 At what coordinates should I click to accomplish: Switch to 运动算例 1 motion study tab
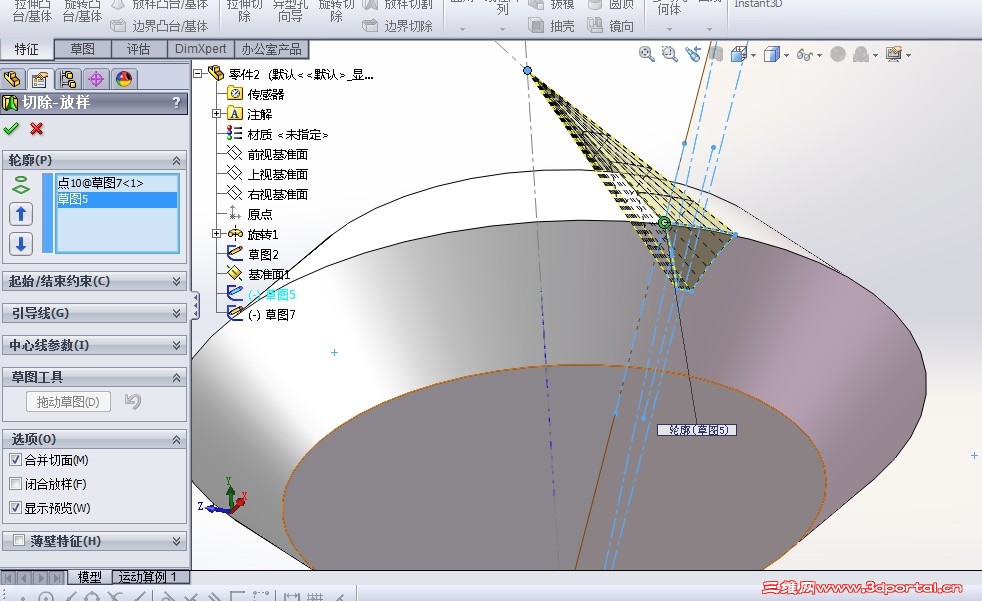point(150,577)
